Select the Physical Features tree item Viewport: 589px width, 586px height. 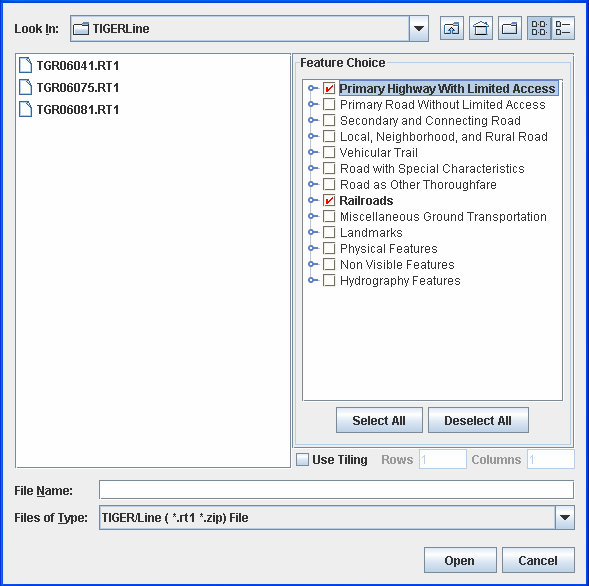click(x=388, y=249)
